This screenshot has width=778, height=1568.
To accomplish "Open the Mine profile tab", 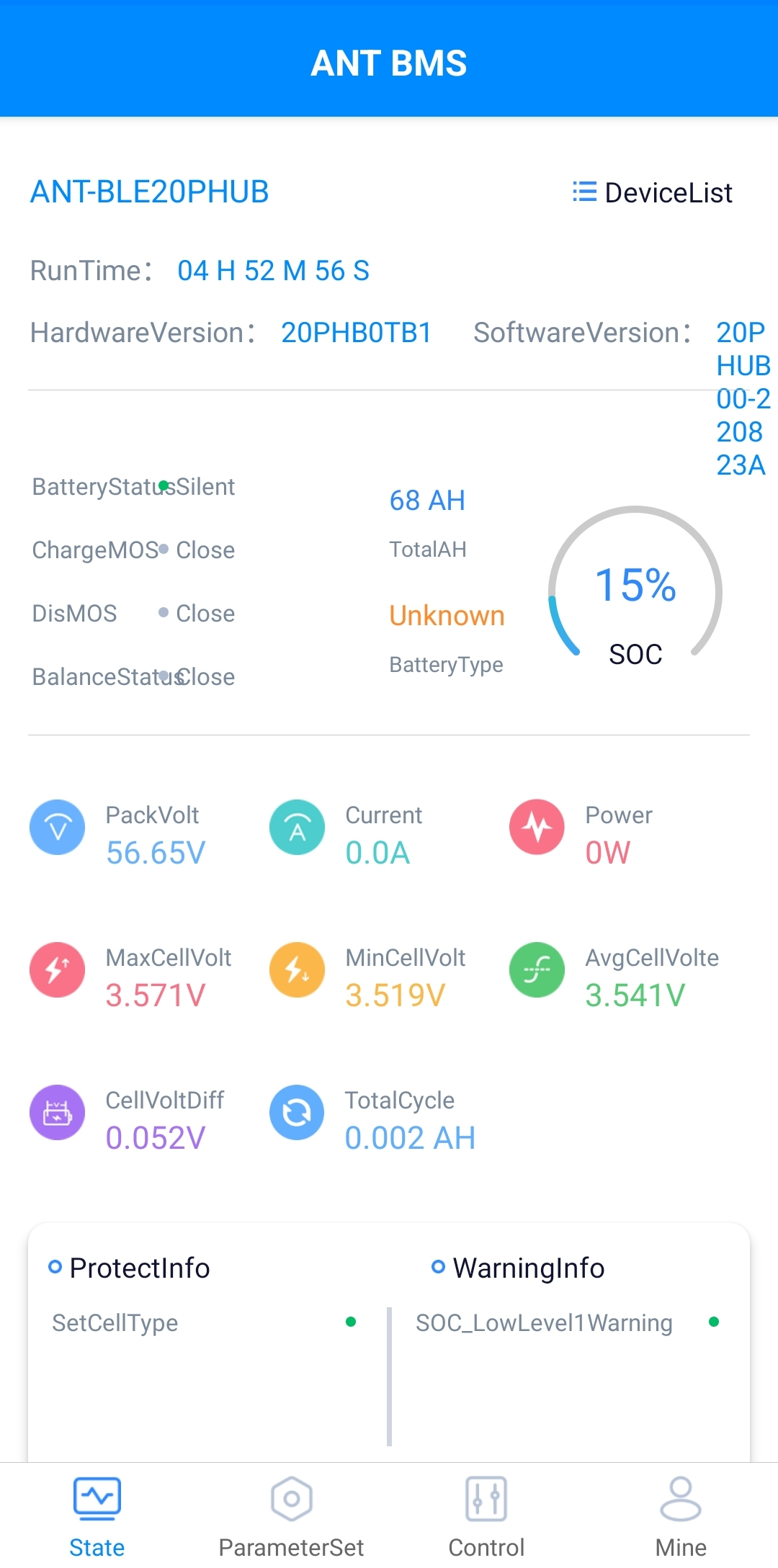I will 681,1515.
